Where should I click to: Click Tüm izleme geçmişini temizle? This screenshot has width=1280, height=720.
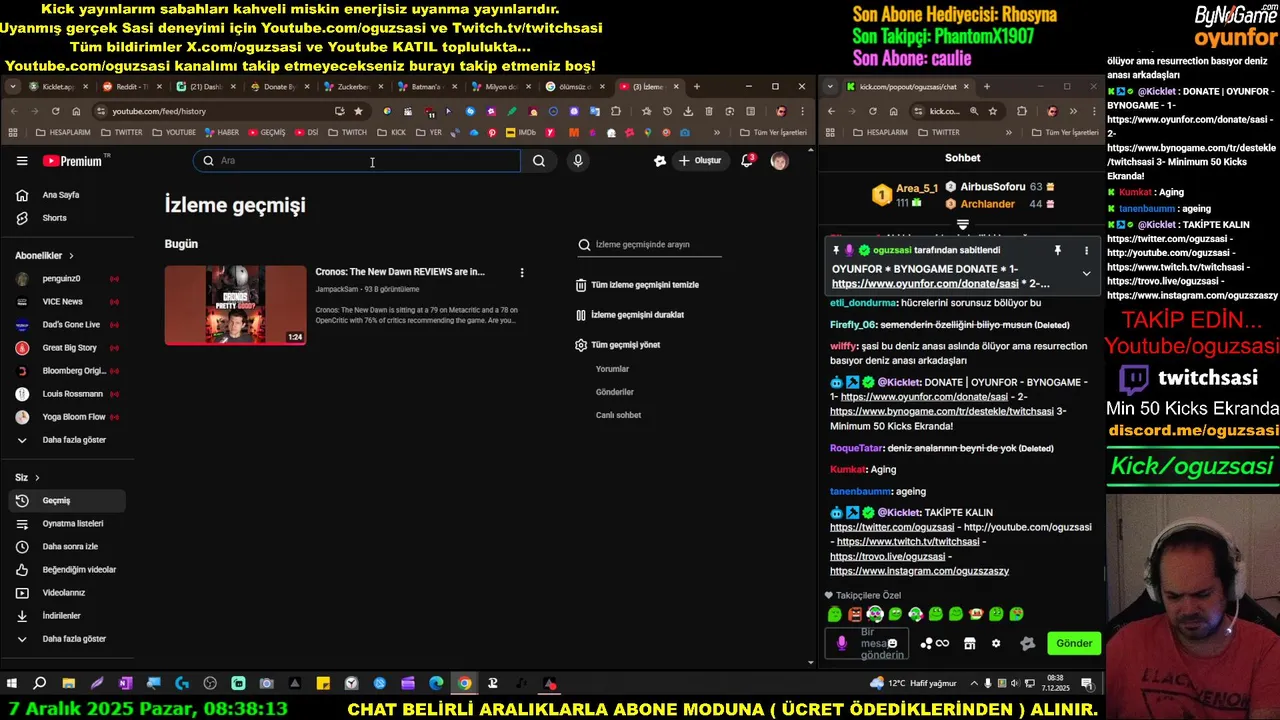[637, 285]
